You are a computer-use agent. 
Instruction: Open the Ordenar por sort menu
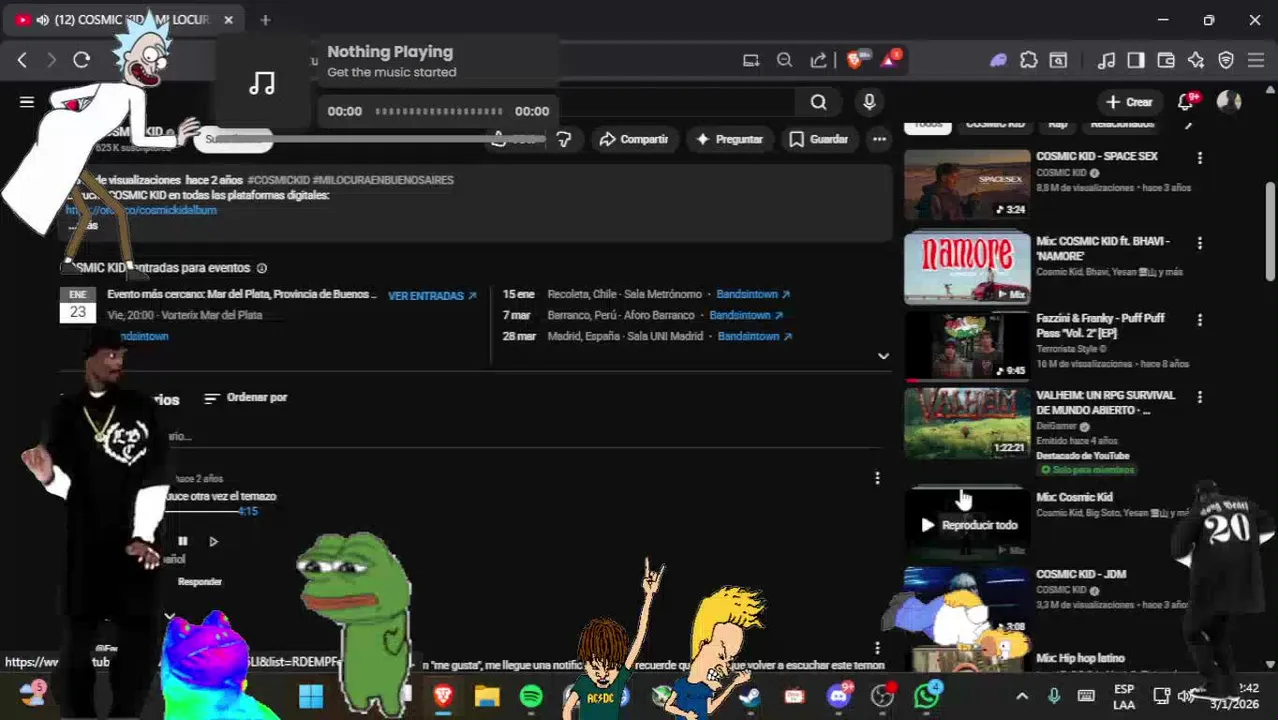245,398
